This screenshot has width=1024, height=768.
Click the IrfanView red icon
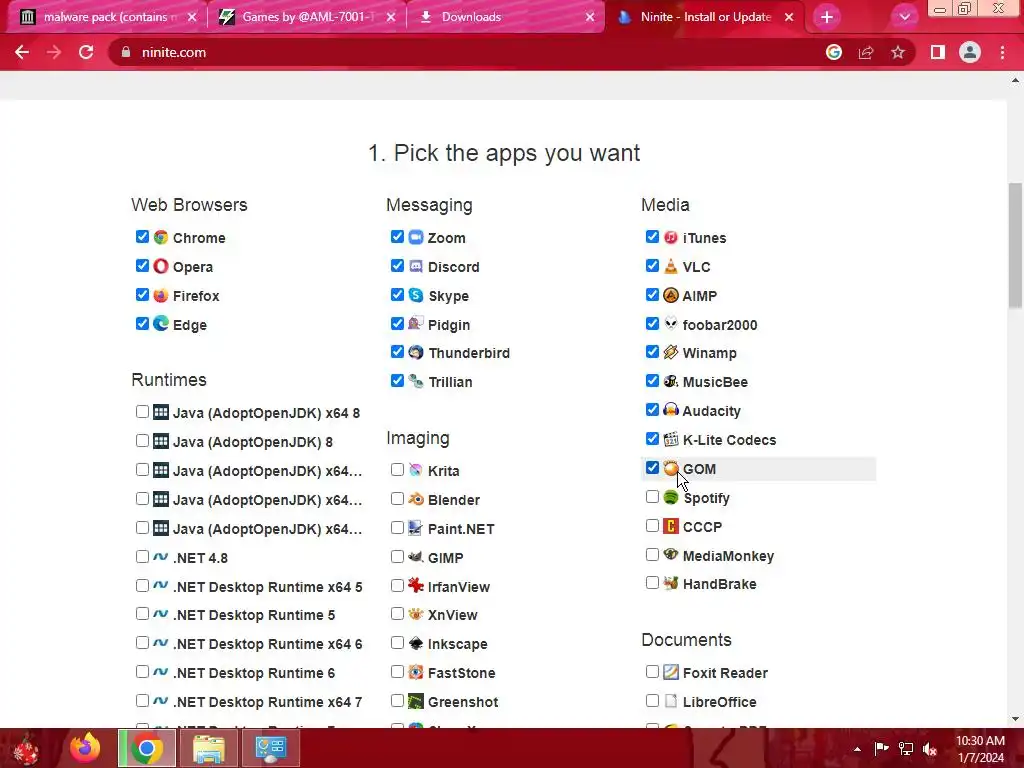(416, 586)
